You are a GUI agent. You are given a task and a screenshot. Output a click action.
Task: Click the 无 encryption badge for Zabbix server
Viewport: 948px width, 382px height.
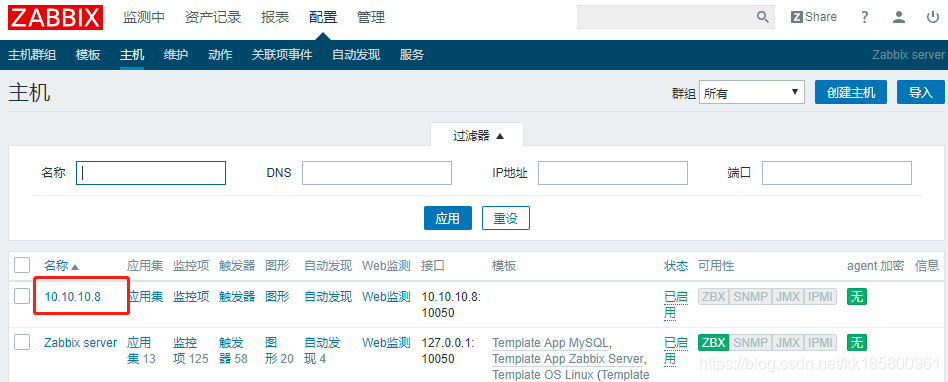(x=857, y=343)
